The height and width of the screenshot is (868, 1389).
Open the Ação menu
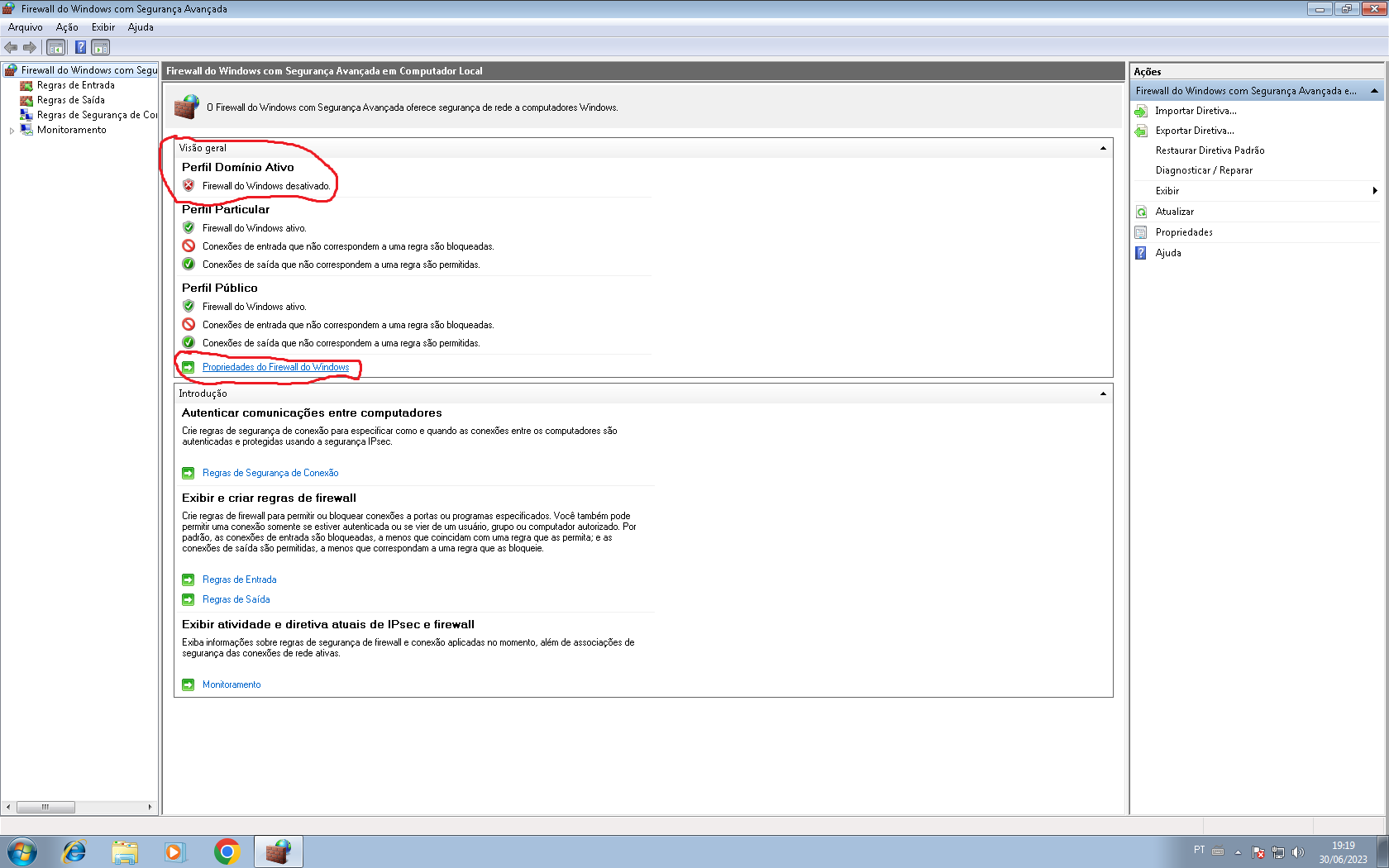click(67, 27)
